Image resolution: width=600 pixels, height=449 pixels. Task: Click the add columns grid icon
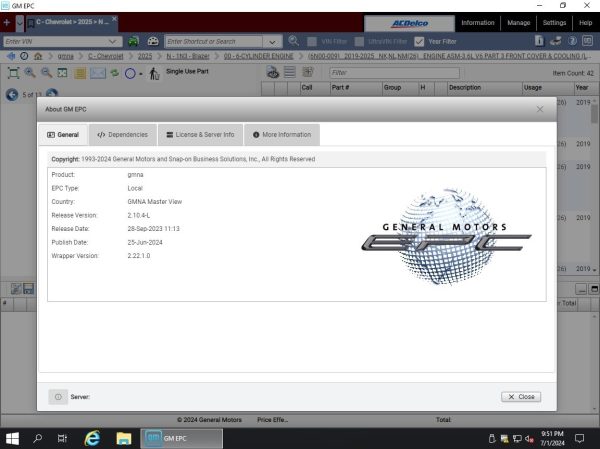pos(308,72)
